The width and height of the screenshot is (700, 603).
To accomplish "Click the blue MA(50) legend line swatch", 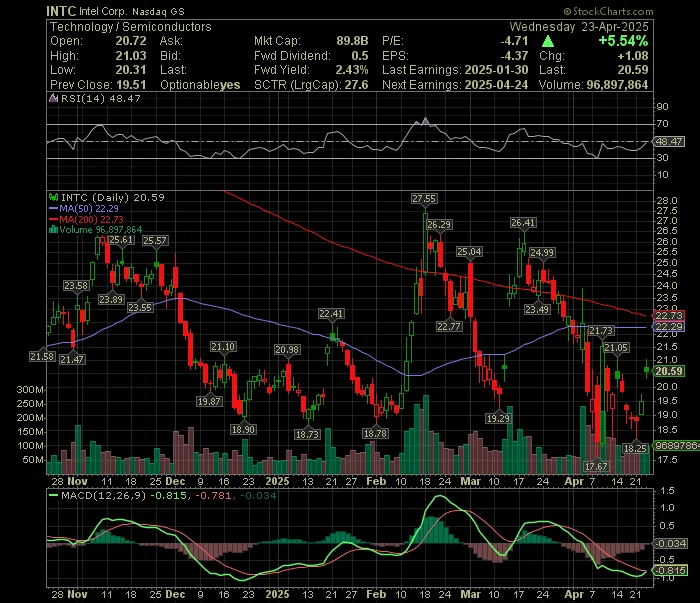I will pos(54,208).
